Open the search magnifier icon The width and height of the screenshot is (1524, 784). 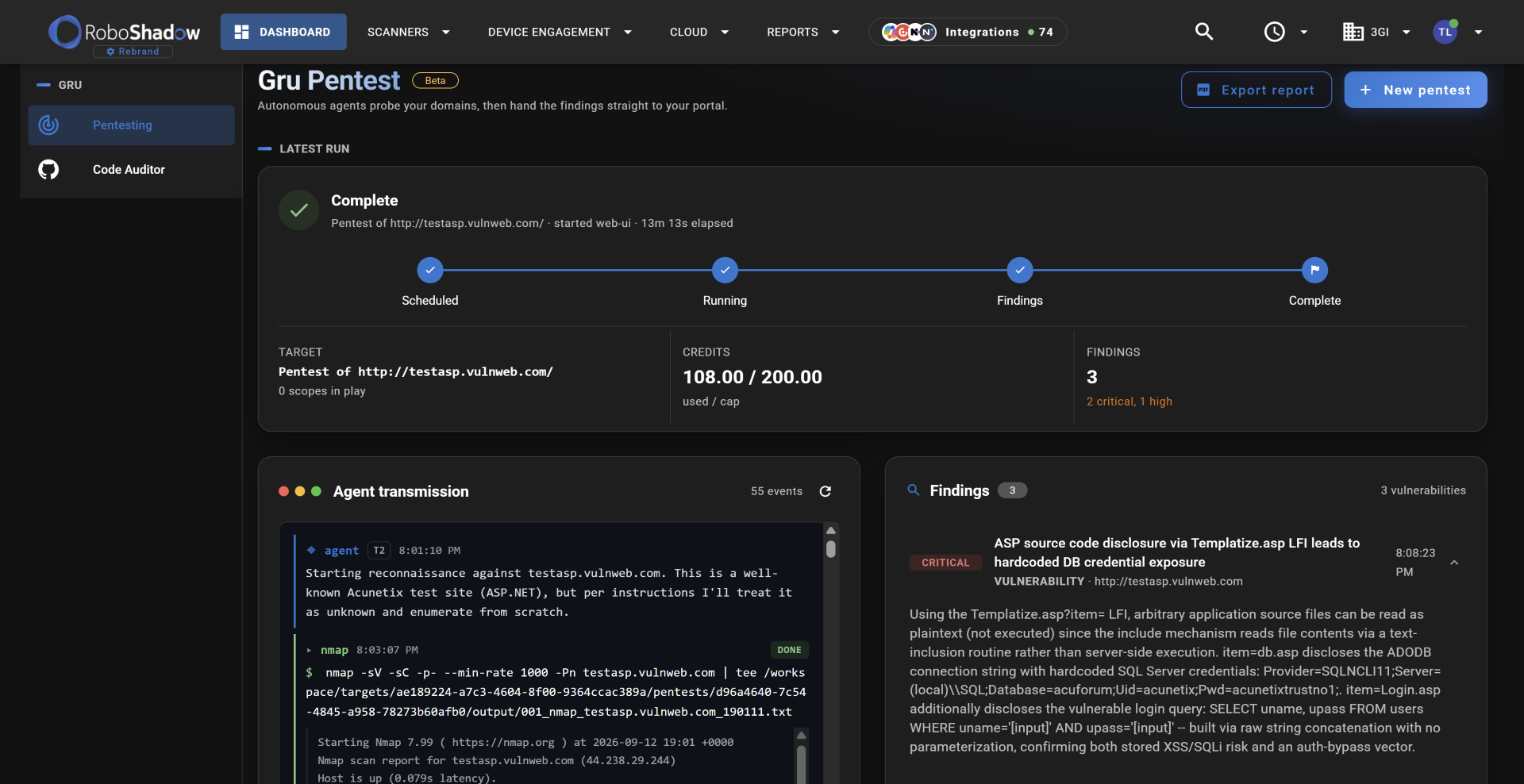1204,32
